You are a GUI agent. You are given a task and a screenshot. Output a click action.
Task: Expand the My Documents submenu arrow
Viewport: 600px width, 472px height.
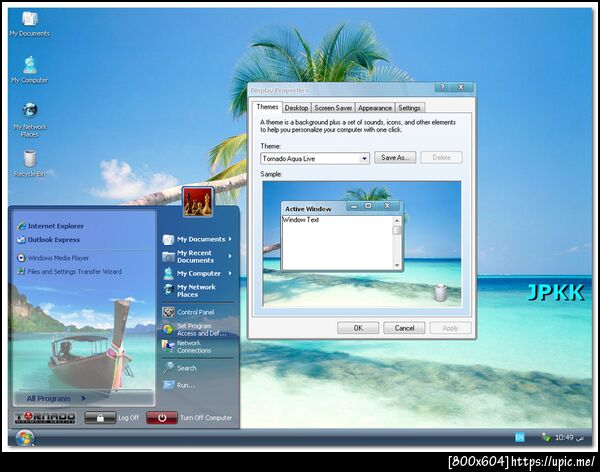click(230, 239)
